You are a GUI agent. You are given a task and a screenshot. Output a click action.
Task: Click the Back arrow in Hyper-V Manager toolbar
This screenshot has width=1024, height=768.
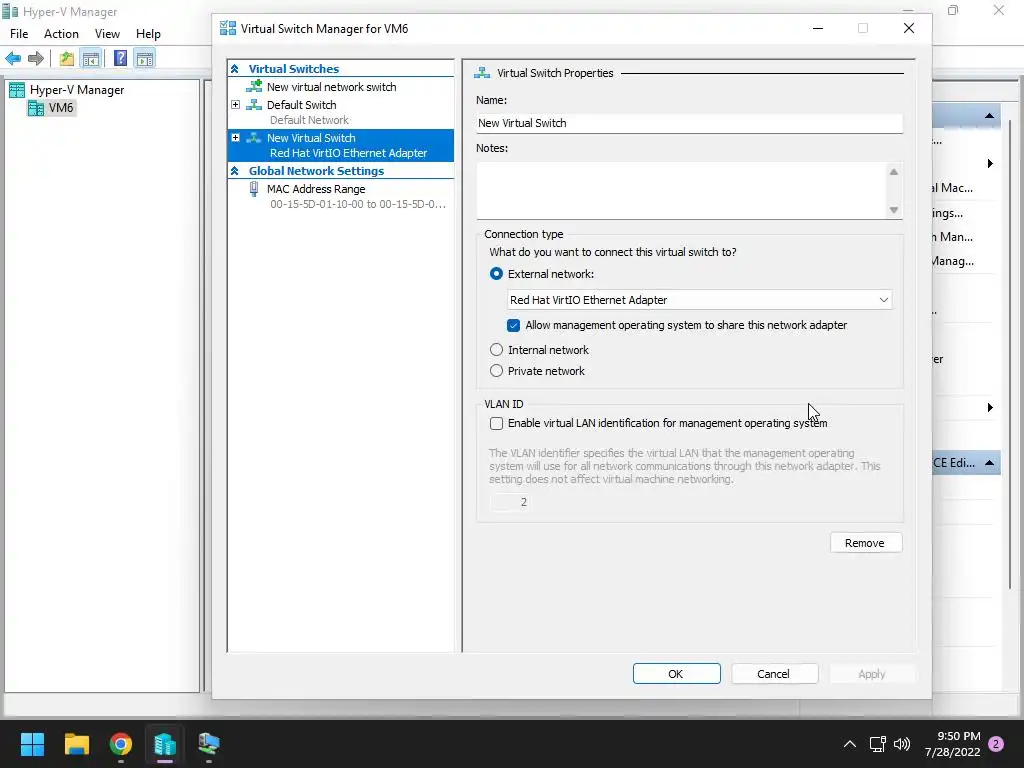coord(13,59)
